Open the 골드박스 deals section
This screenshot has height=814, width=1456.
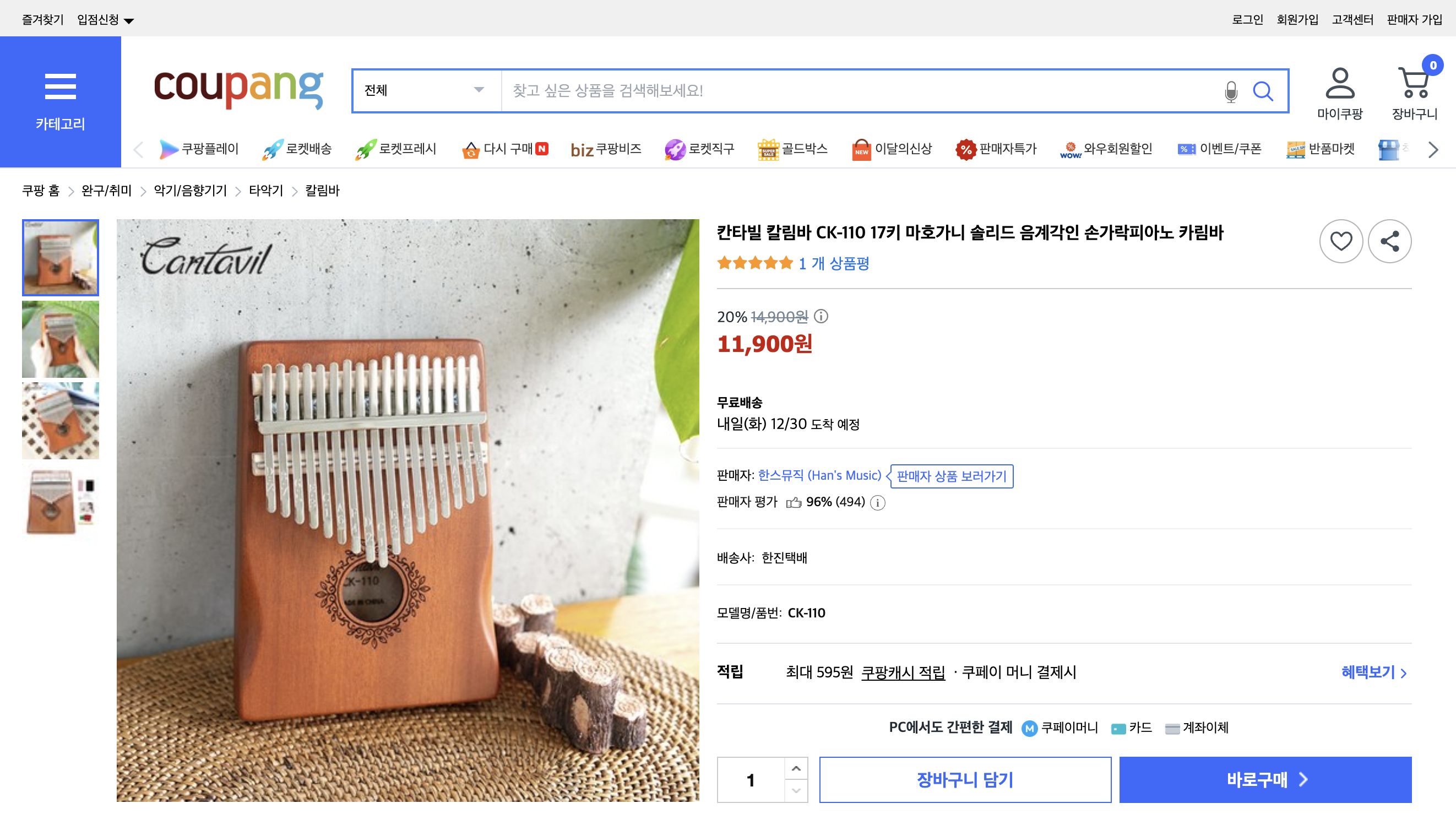click(x=792, y=149)
